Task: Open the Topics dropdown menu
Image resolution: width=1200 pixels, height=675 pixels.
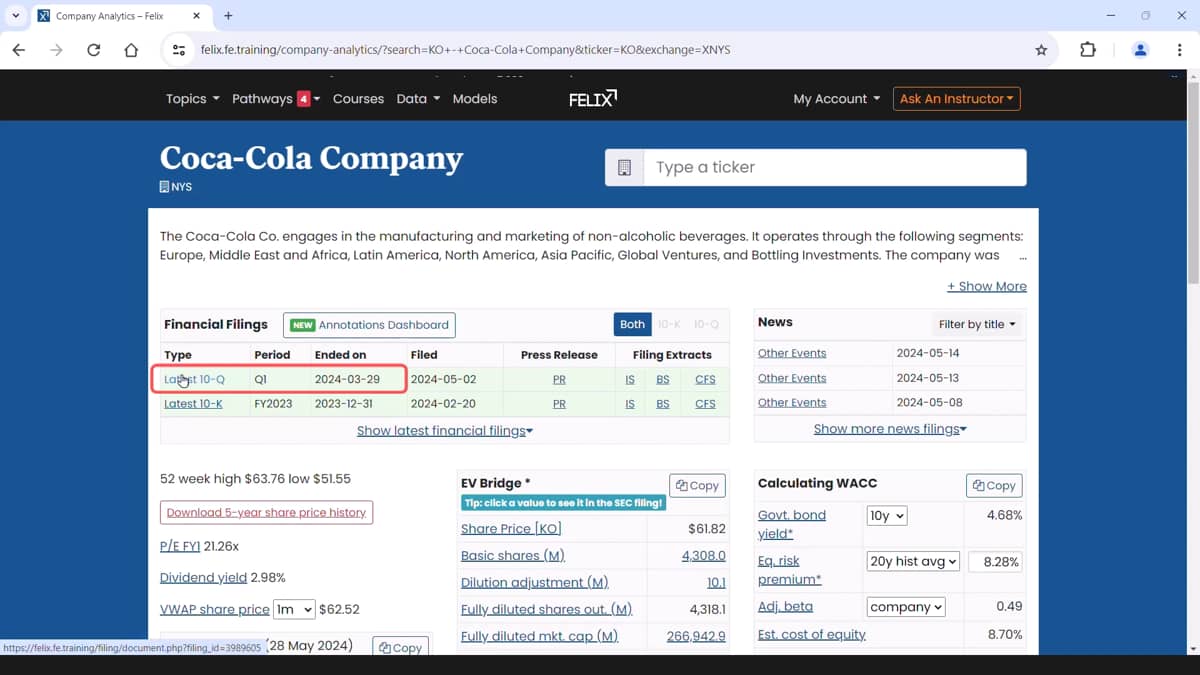Action: [x=192, y=99]
